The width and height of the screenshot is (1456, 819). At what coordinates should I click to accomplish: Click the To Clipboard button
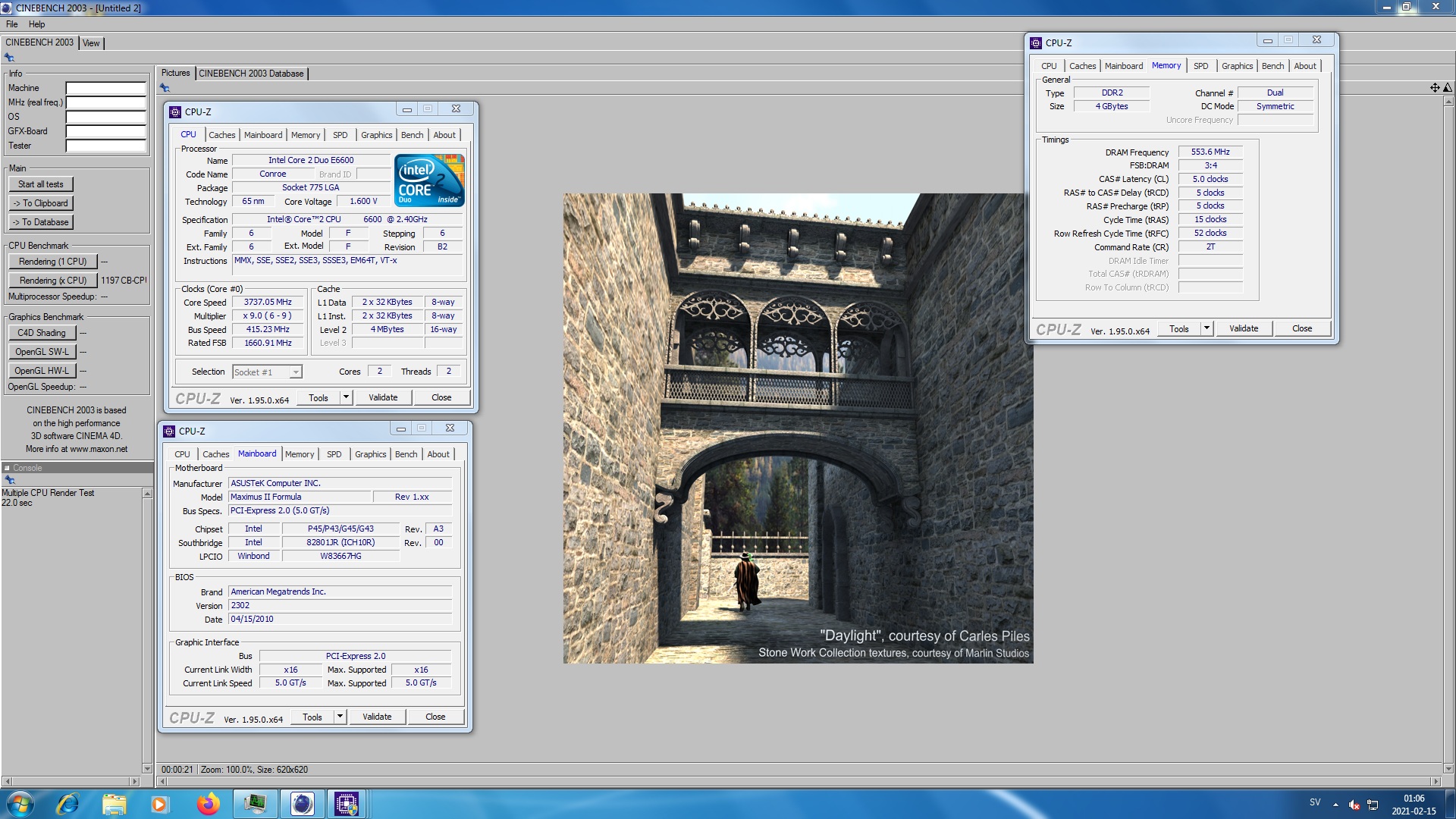click(41, 203)
